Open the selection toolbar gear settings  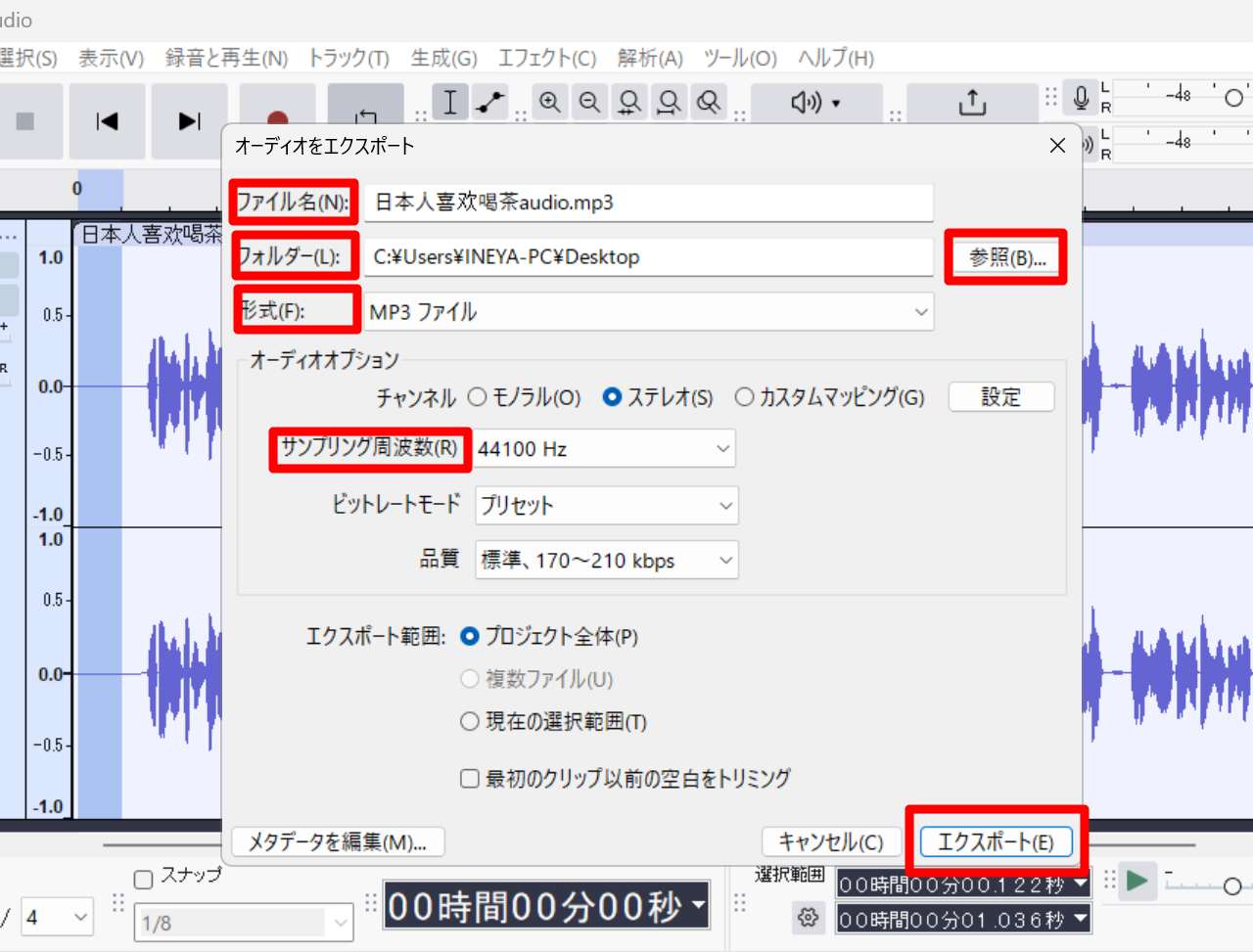(808, 918)
